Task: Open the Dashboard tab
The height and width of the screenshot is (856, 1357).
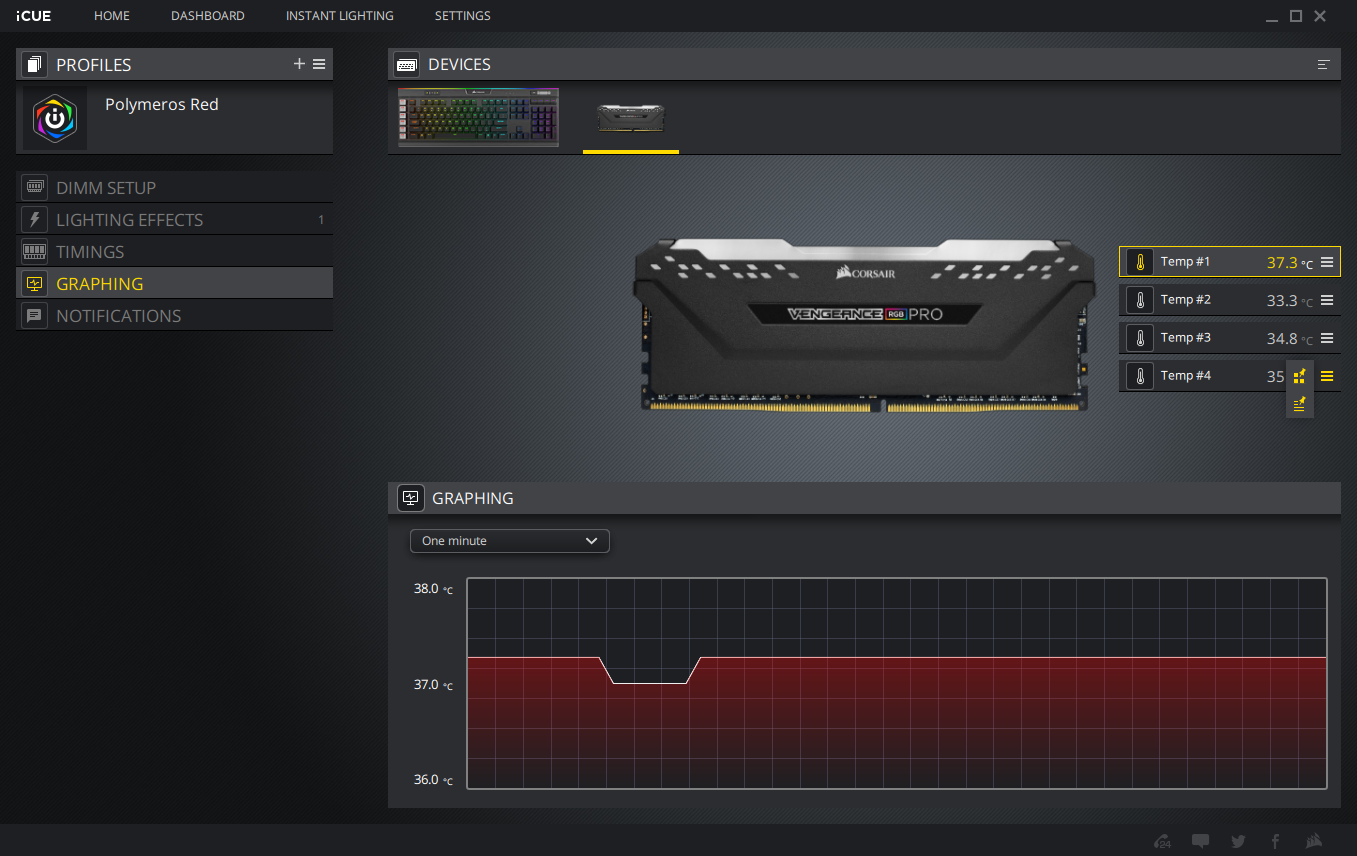Action: [x=207, y=16]
